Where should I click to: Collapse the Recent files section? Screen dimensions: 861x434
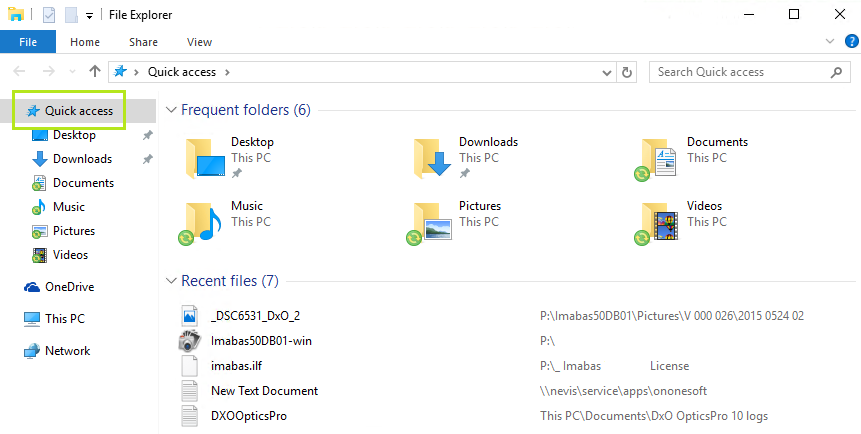(x=170, y=282)
